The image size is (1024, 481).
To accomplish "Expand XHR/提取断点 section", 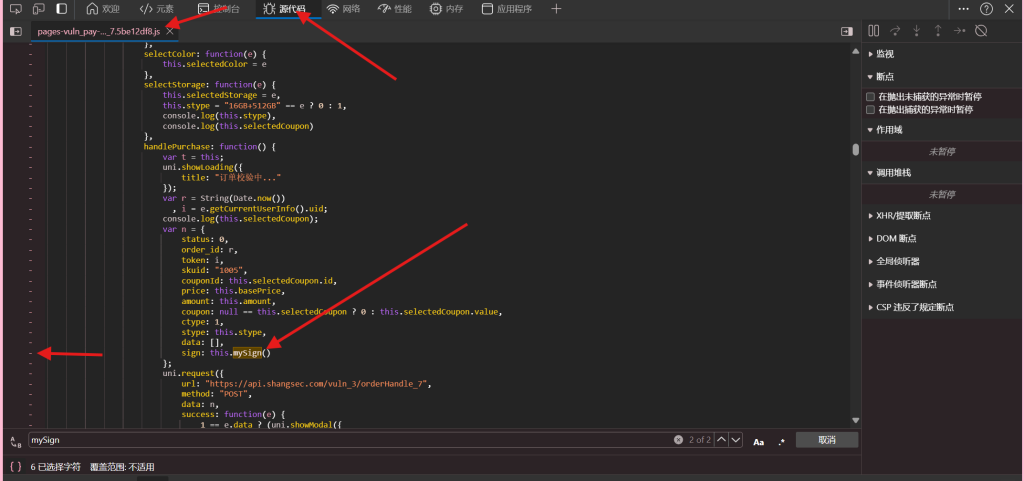I will [904, 215].
